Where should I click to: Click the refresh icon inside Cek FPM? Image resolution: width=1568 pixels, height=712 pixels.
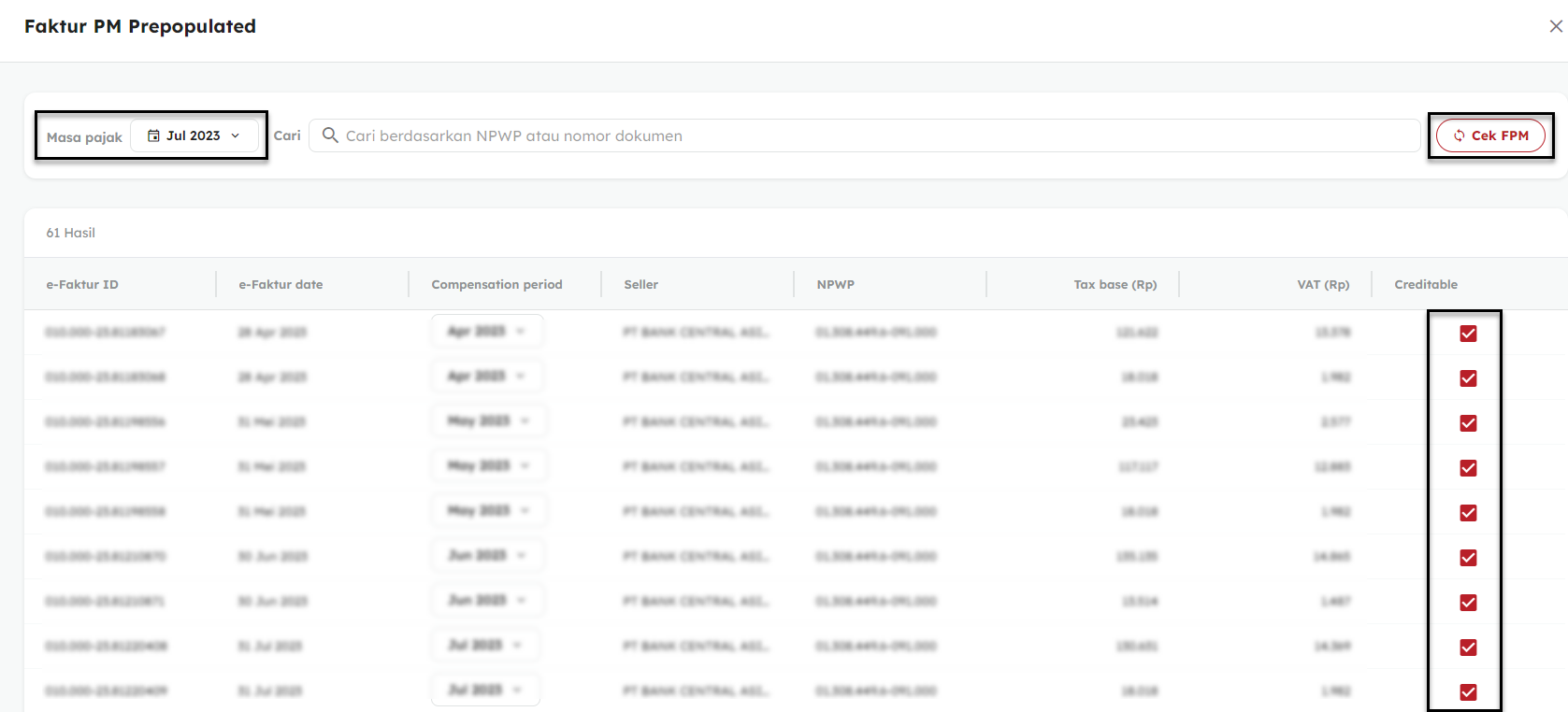1459,135
